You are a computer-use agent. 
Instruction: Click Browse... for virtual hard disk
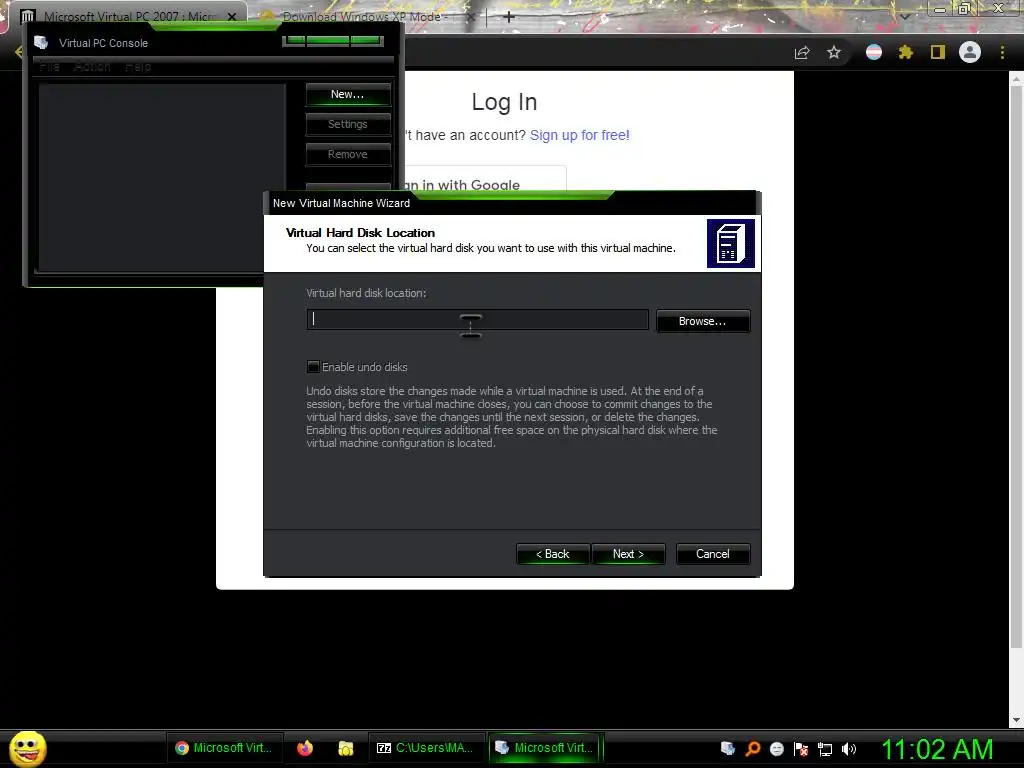pyautogui.click(x=703, y=321)
